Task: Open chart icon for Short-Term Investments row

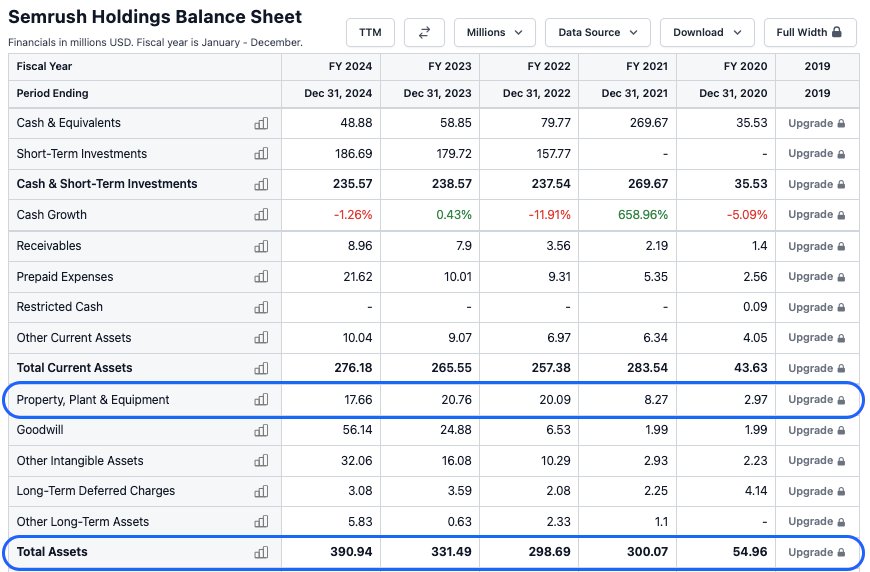Action: click(x=261, y=154)
